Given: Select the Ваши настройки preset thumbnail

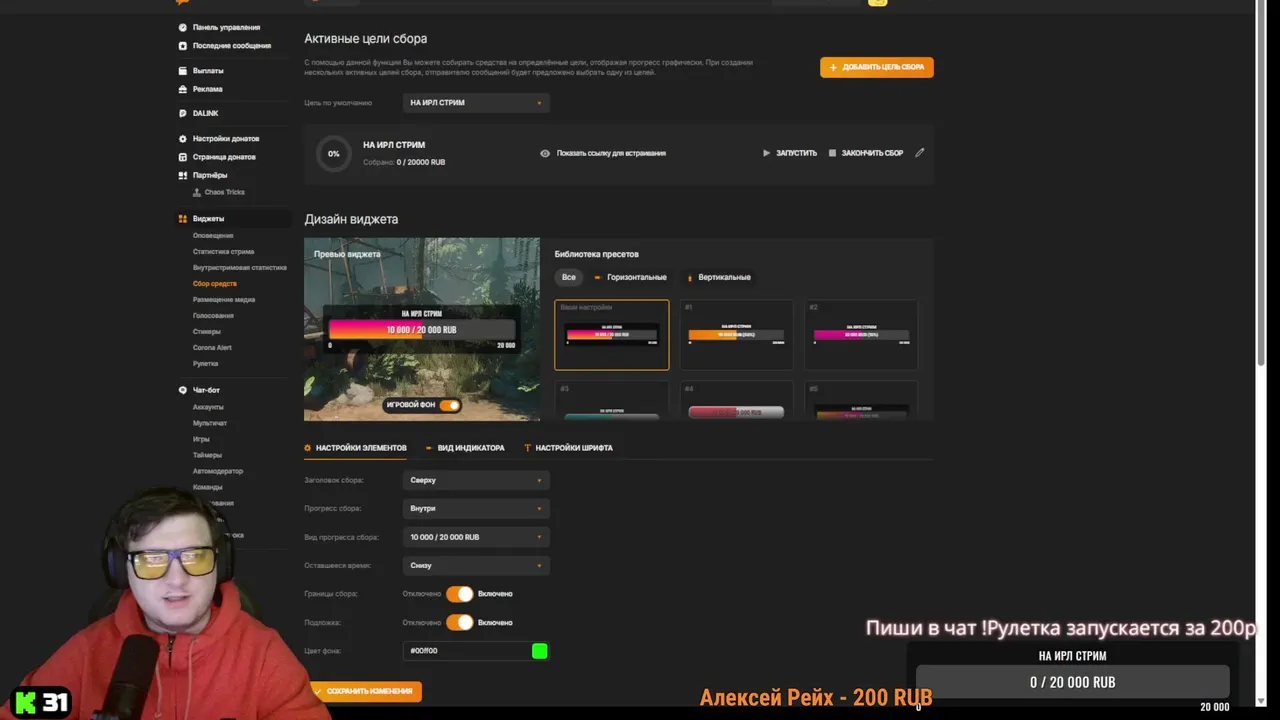Looking at the screenshot, I should pyautogui.click(x=612, y=335).
